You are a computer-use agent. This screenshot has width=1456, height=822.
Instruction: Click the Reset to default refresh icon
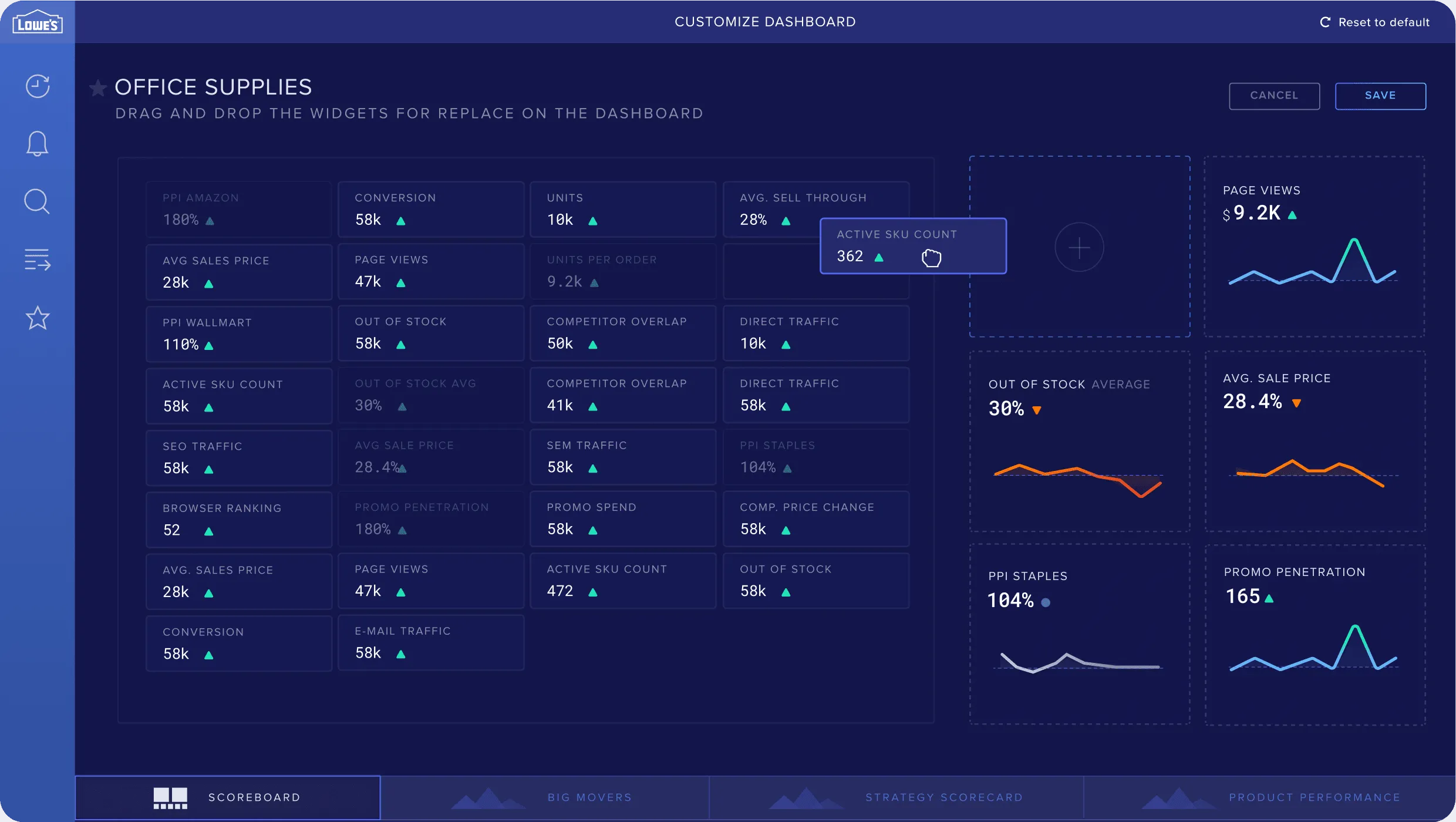pos(1325,22)
